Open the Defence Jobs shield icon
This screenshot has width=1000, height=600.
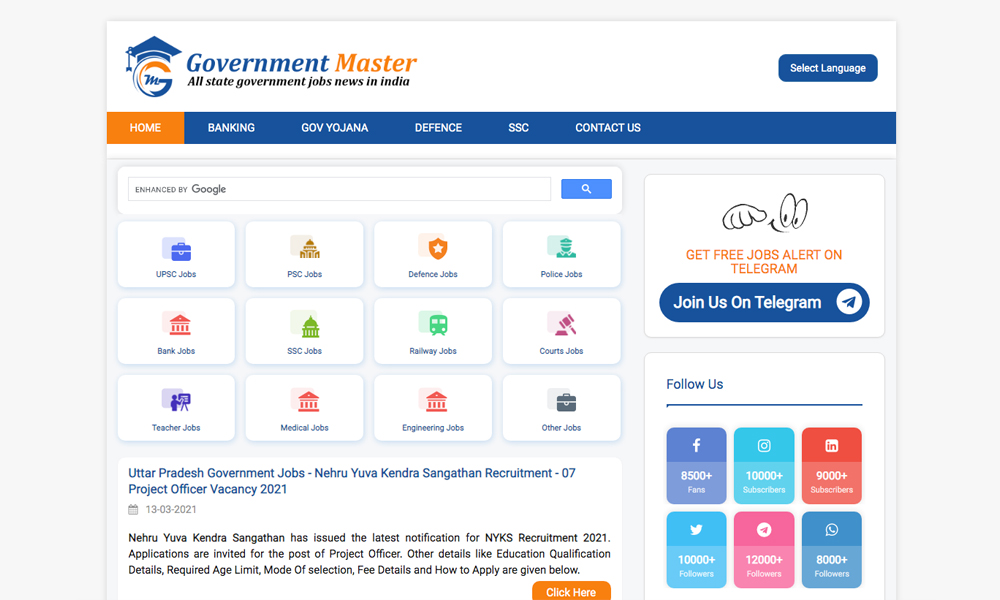[x=433, y=248]
